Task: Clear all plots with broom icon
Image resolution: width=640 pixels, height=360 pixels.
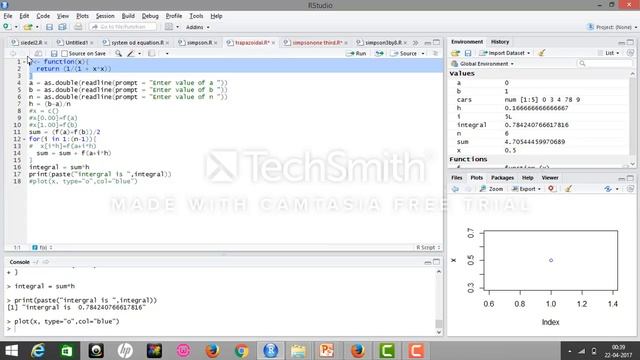Action: pyautogui.click(x=568, y=189)
